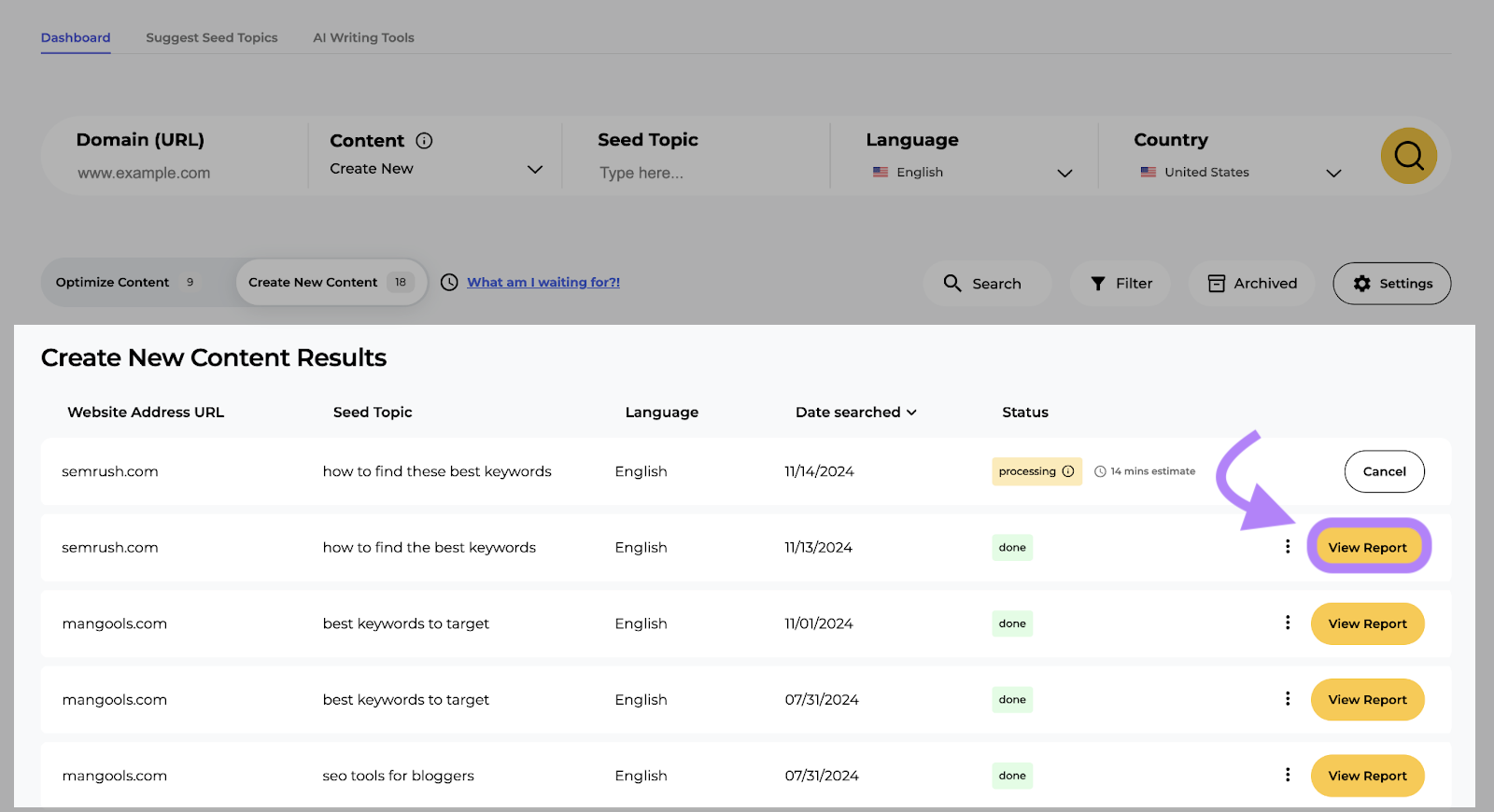
Task: Open three-dot menu for 11/13/2024 semrush.com row
Action: point(1288,547)
